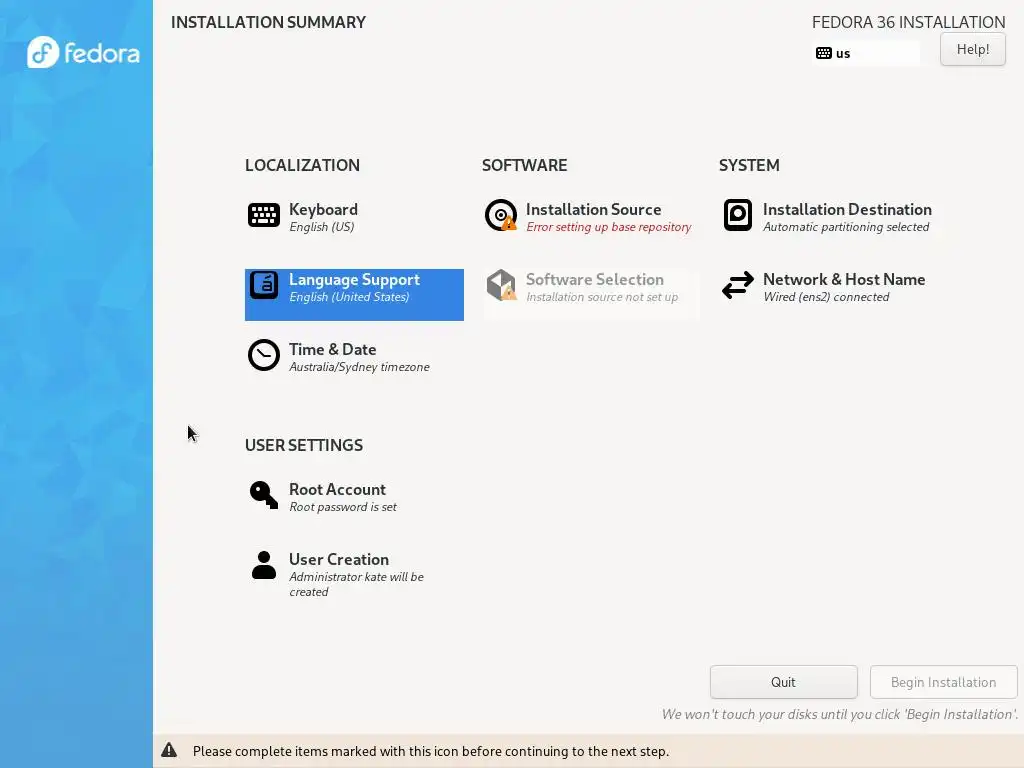The width and height of the screenshot is (1024, 768).
Task: Click the keyboard icon in the us layout indicator
Action: pyautogui.click(x=824, y=53)
